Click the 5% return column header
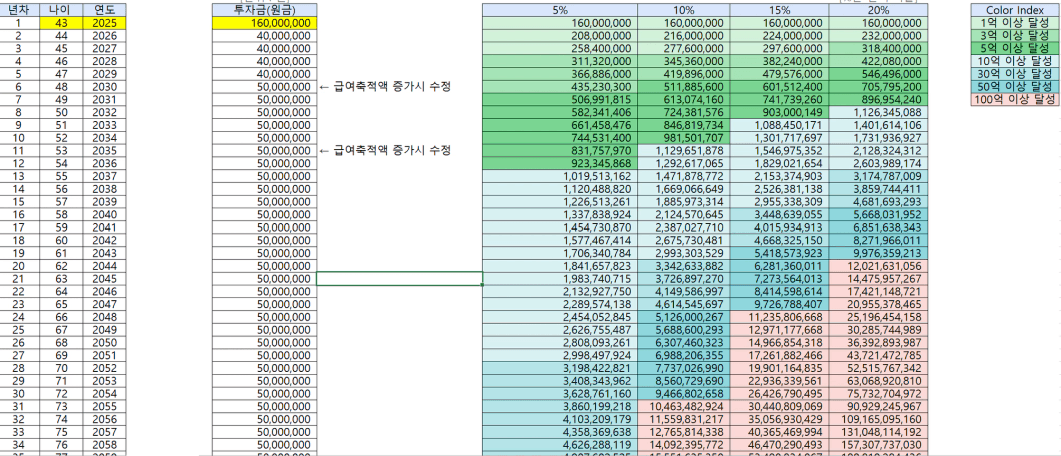1061x456 pixels. pyautogui.click(x=558, y=9)
